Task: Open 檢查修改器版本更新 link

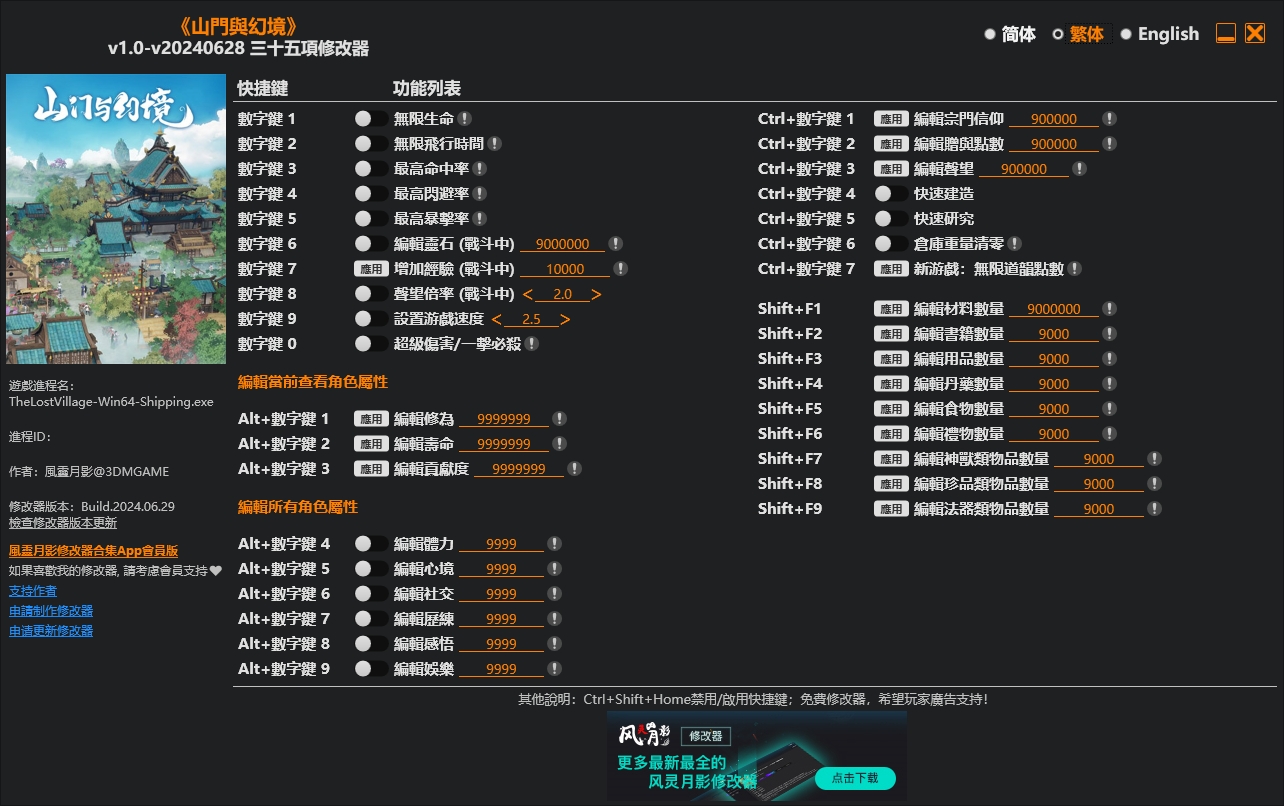Action: pos(63,523)
